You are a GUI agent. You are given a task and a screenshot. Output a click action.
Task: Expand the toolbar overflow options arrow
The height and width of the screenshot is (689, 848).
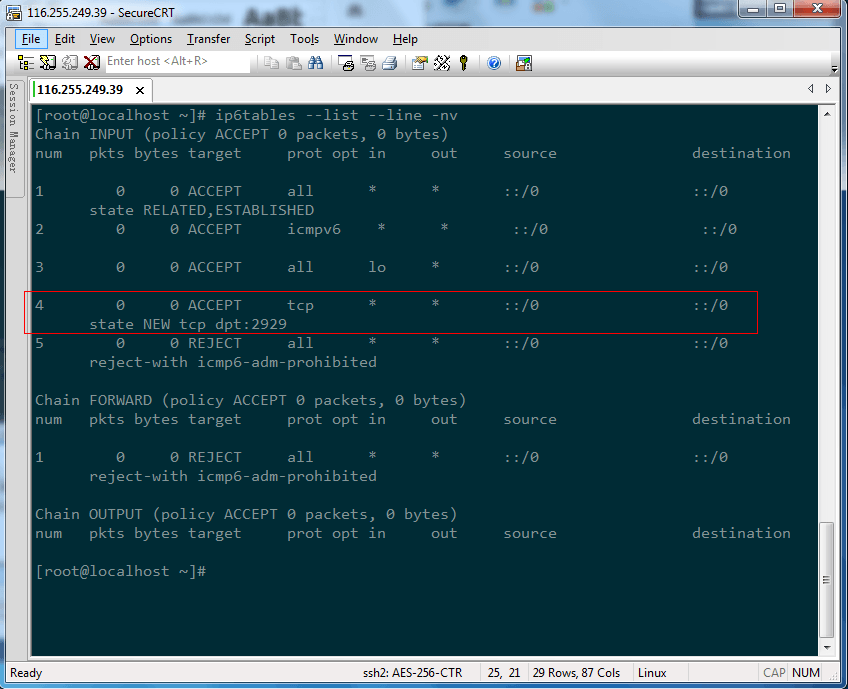835,67
